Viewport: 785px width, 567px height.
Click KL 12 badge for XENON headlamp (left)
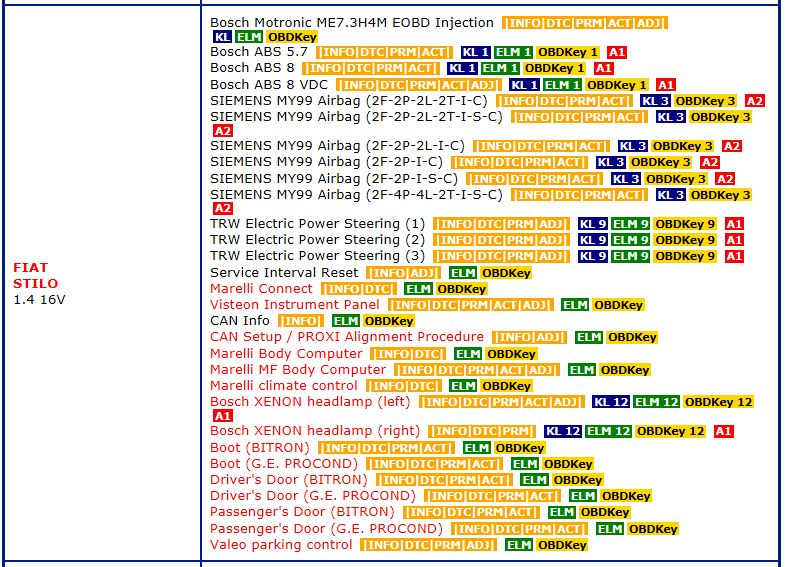point(610,402)
